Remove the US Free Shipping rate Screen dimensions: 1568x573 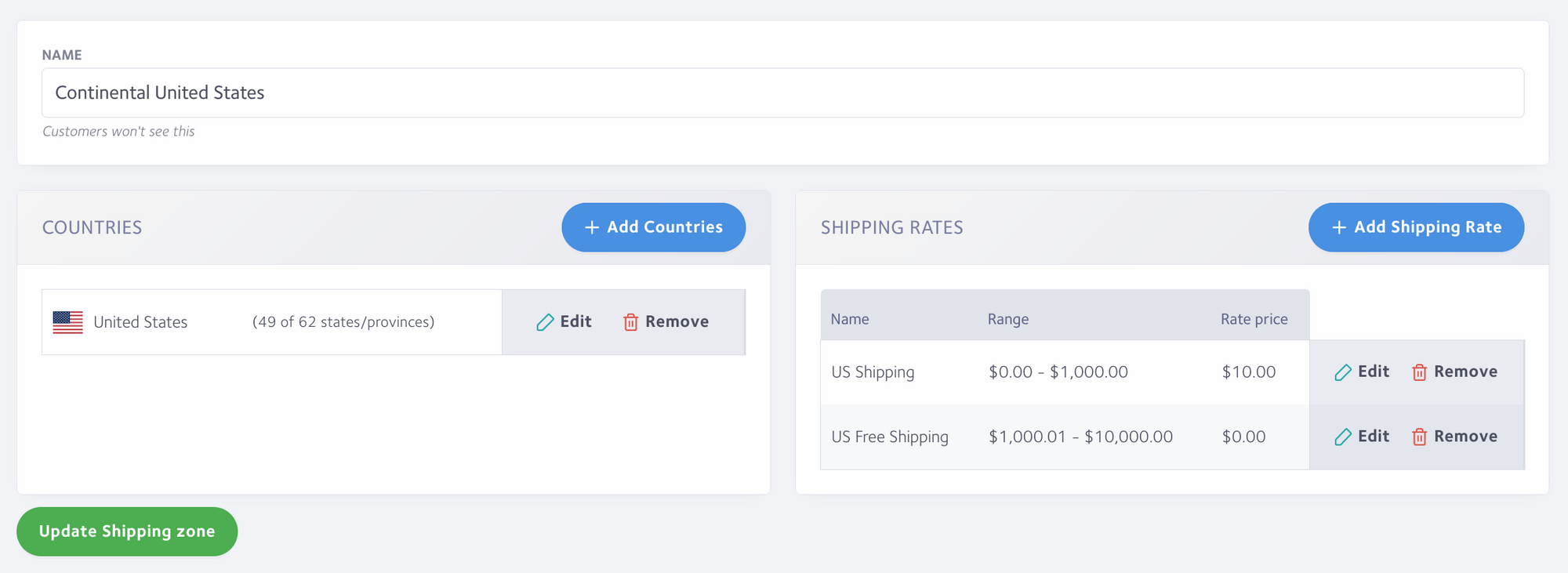[1454, 437]
